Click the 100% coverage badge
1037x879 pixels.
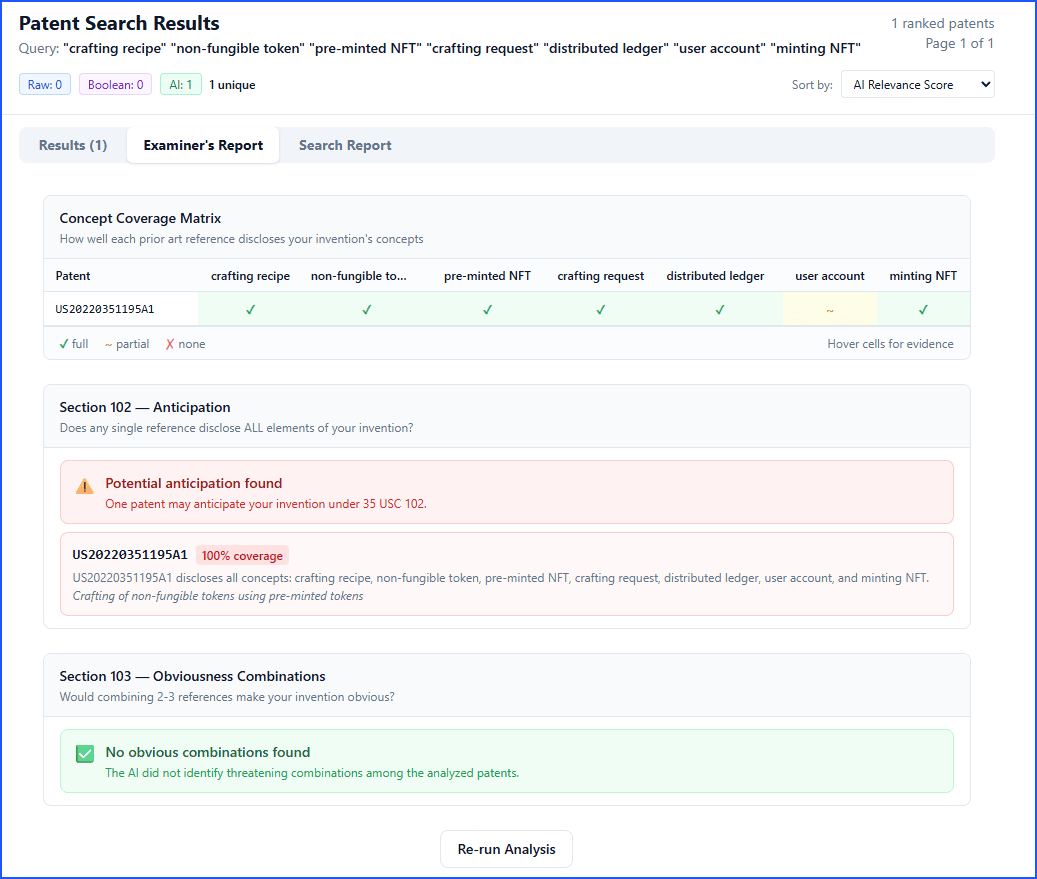pos(242,556)
